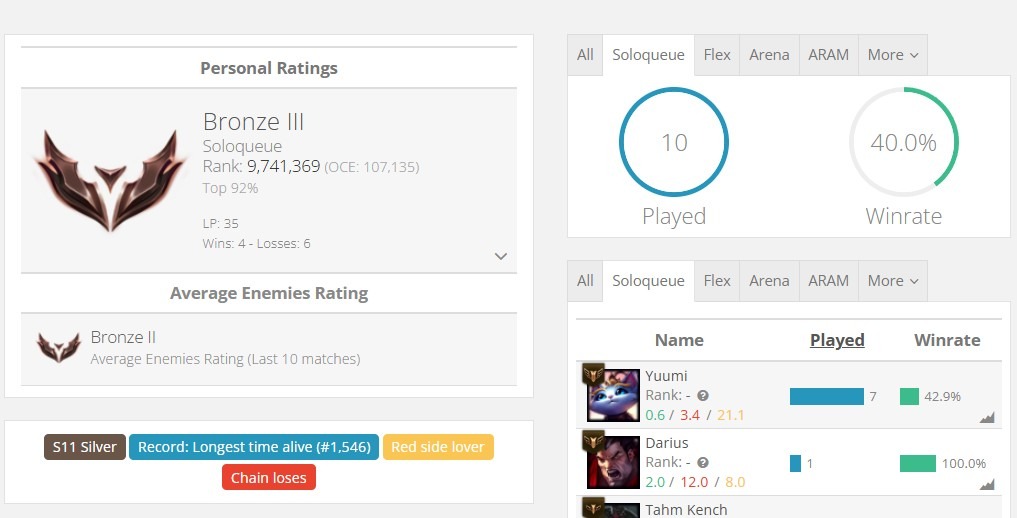Click the S11 Silver badge
The width and height of the screenshot is (1017, 518).
click(85, 447)
